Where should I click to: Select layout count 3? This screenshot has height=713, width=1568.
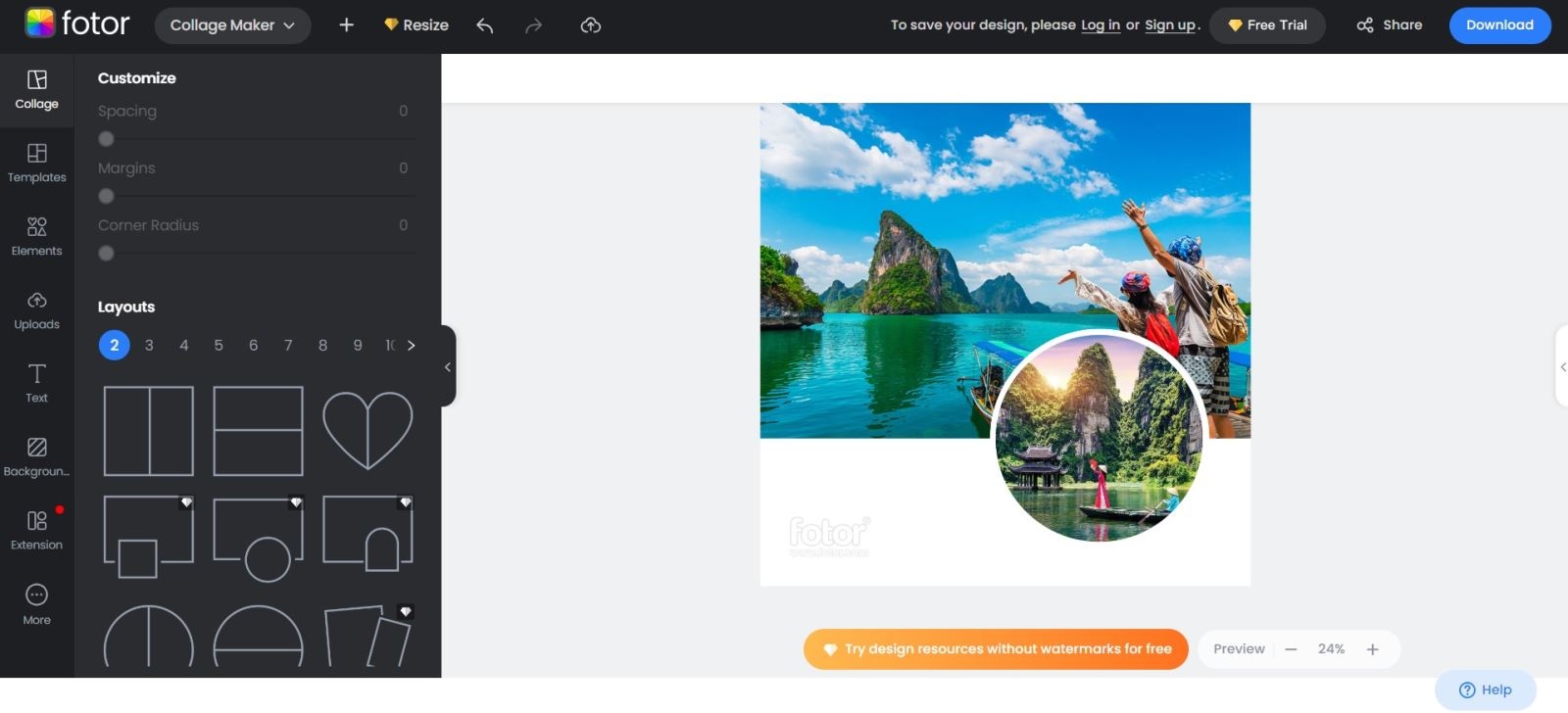149,345
